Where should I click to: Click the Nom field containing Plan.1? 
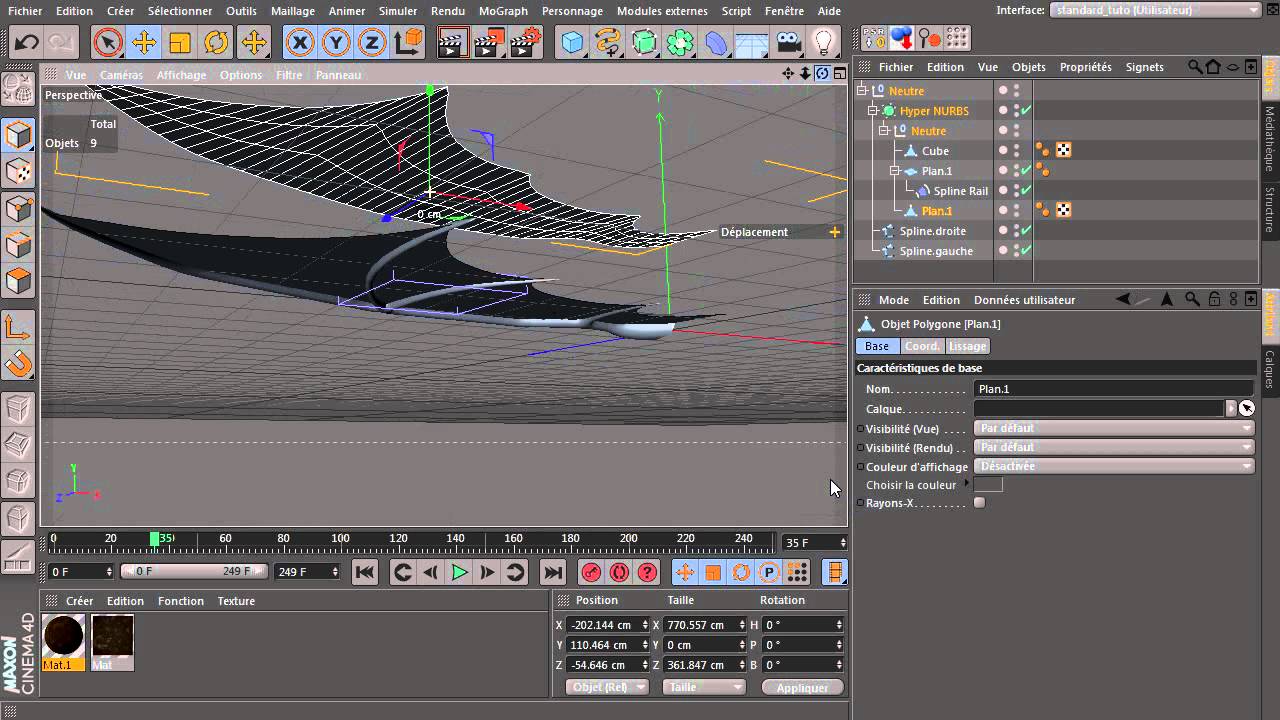point(1113,389)
